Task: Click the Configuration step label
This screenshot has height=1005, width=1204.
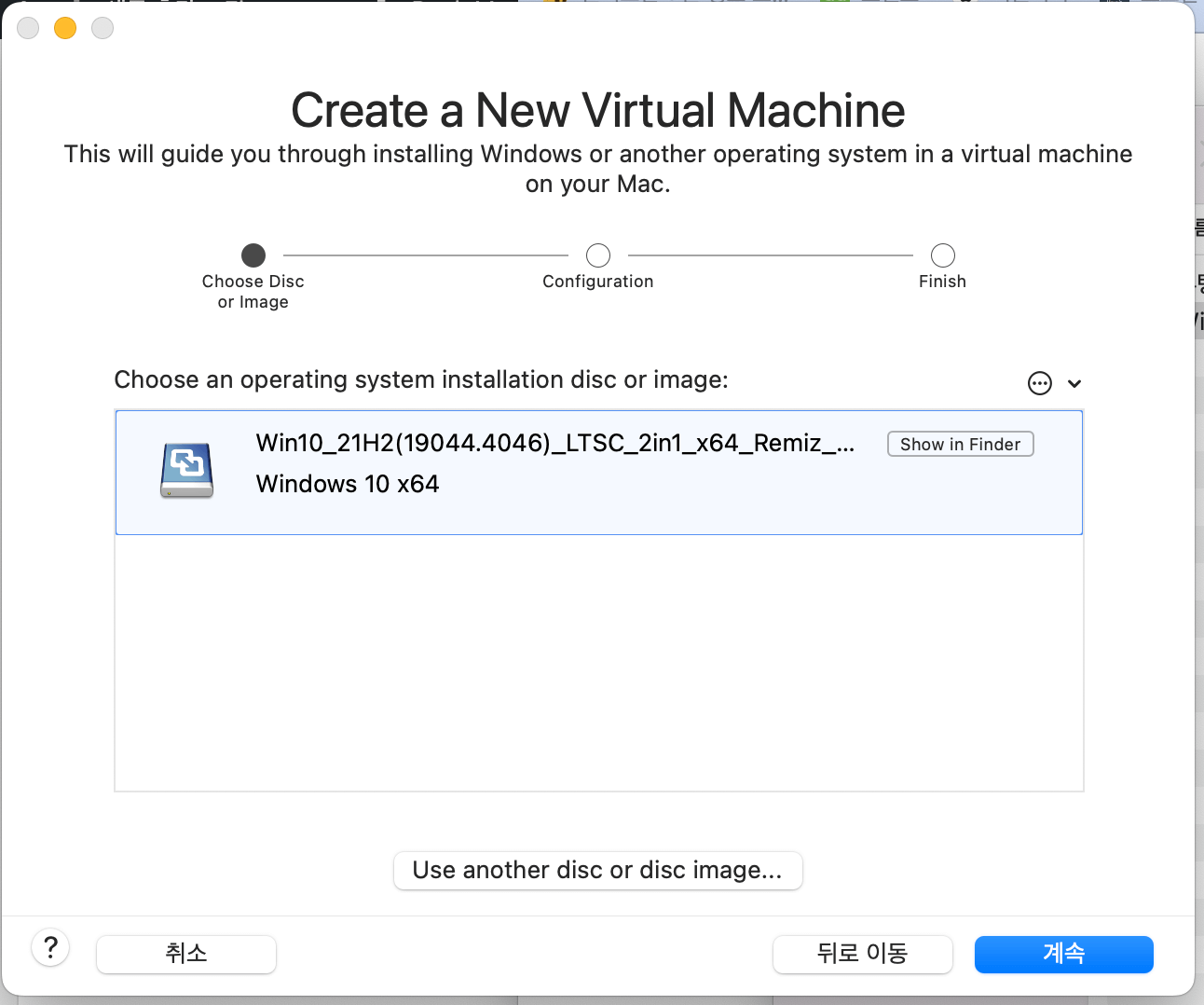Action: click(x=598, y=282)
